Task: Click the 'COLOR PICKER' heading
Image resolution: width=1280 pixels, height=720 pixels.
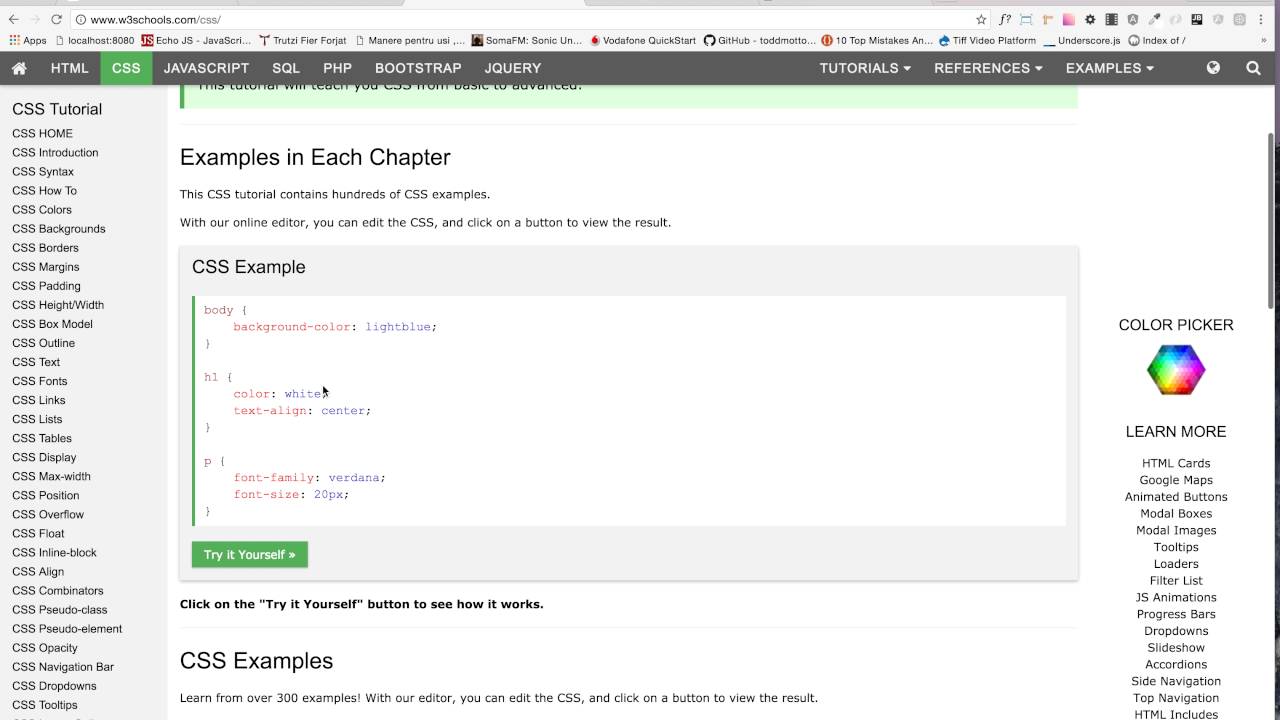Action: tap(1176, 325)
